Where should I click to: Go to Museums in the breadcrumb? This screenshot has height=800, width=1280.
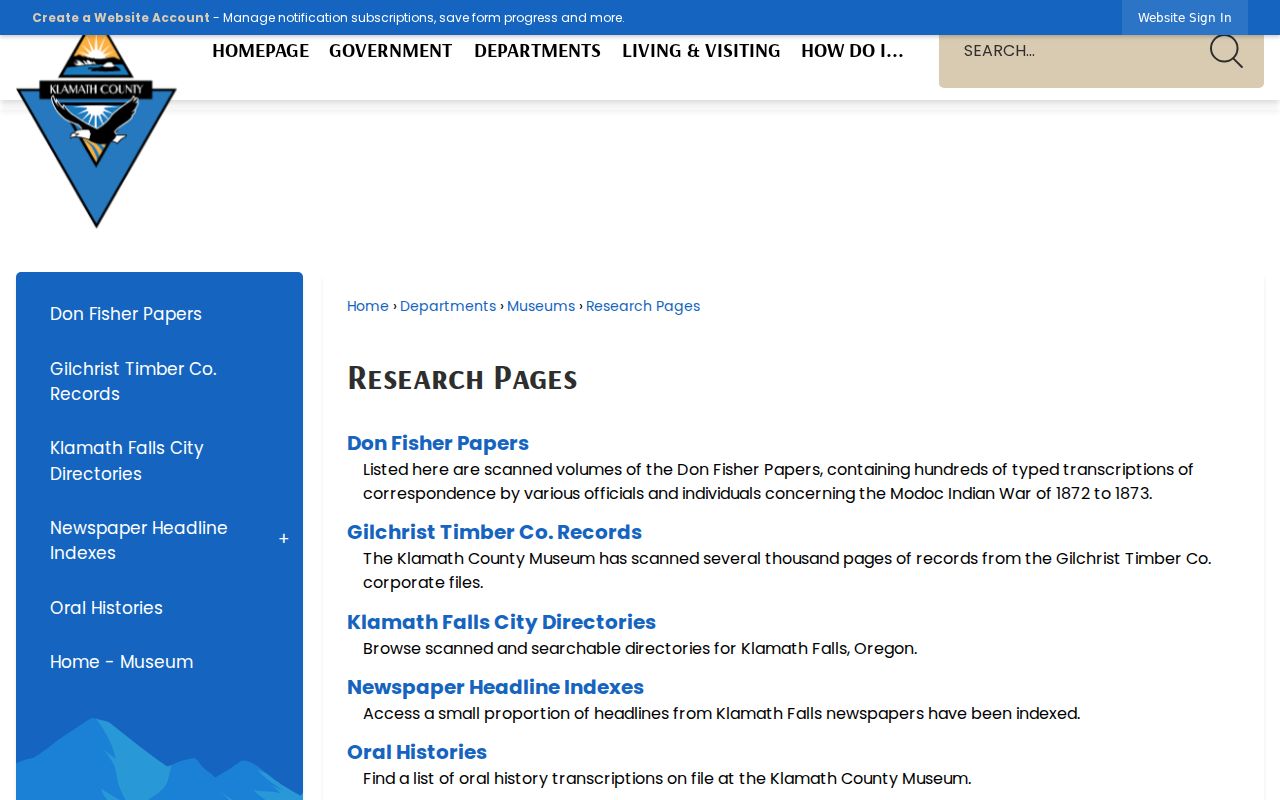click(x=541, y=306)
